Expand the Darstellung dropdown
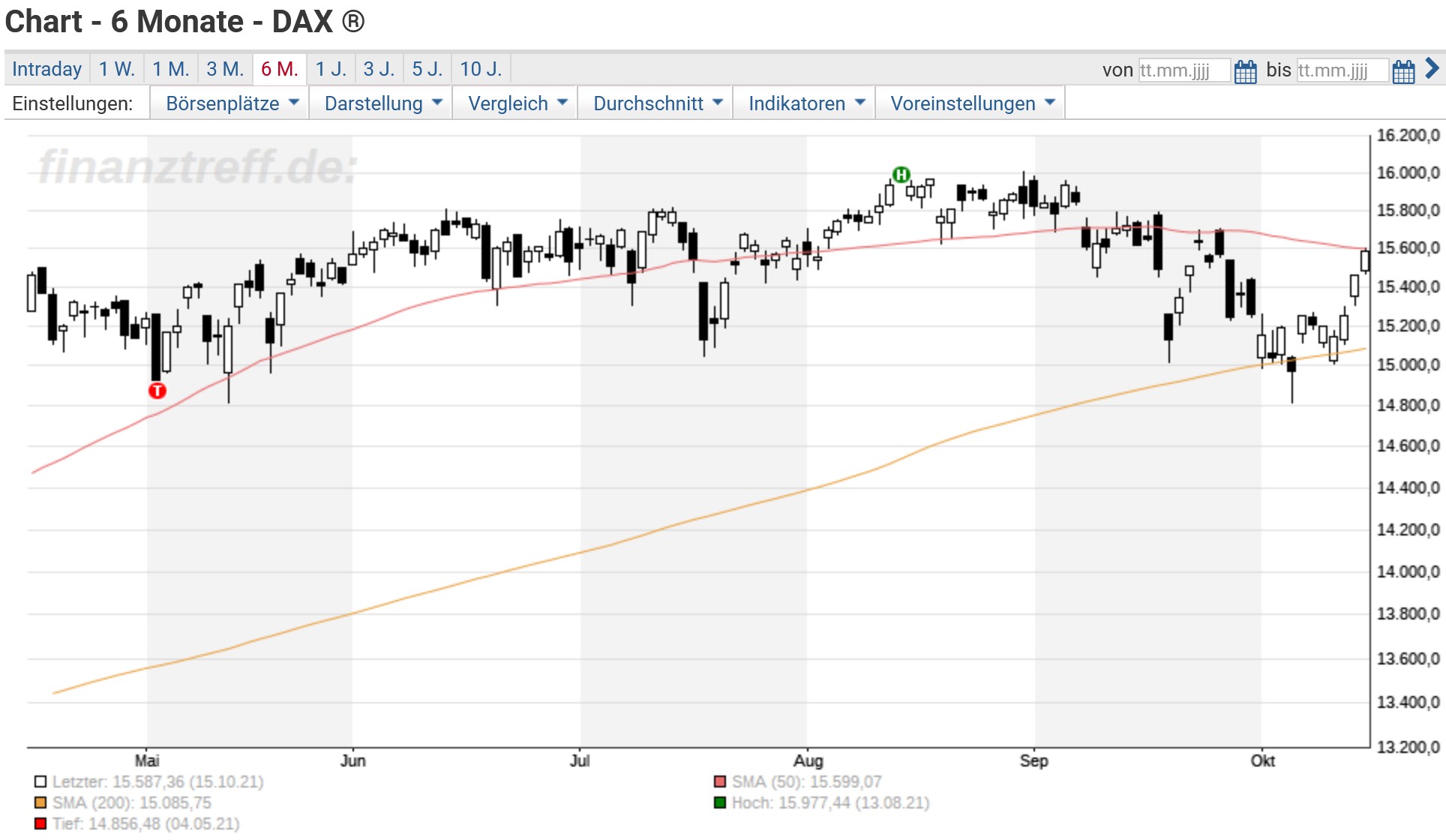 (x=382, y=103)
